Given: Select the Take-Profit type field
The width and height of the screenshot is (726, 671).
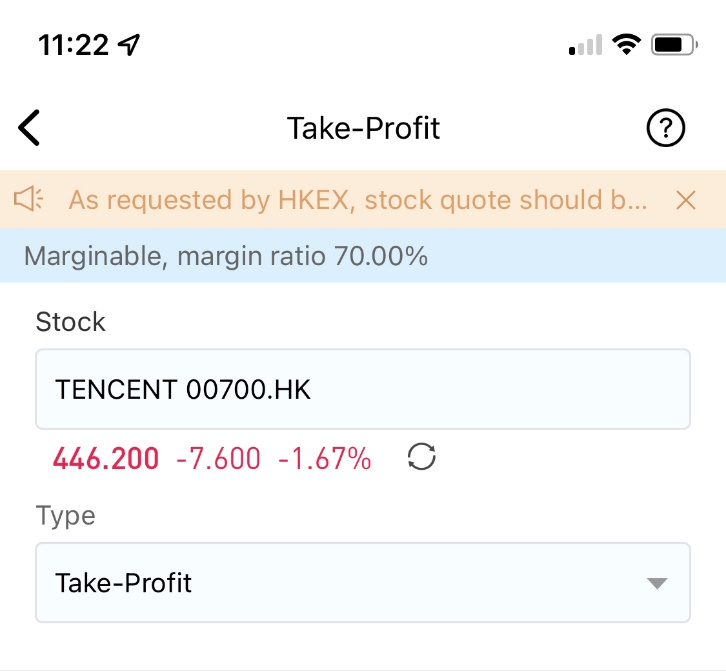Looking at the screenshot, I should pos(363,583).
